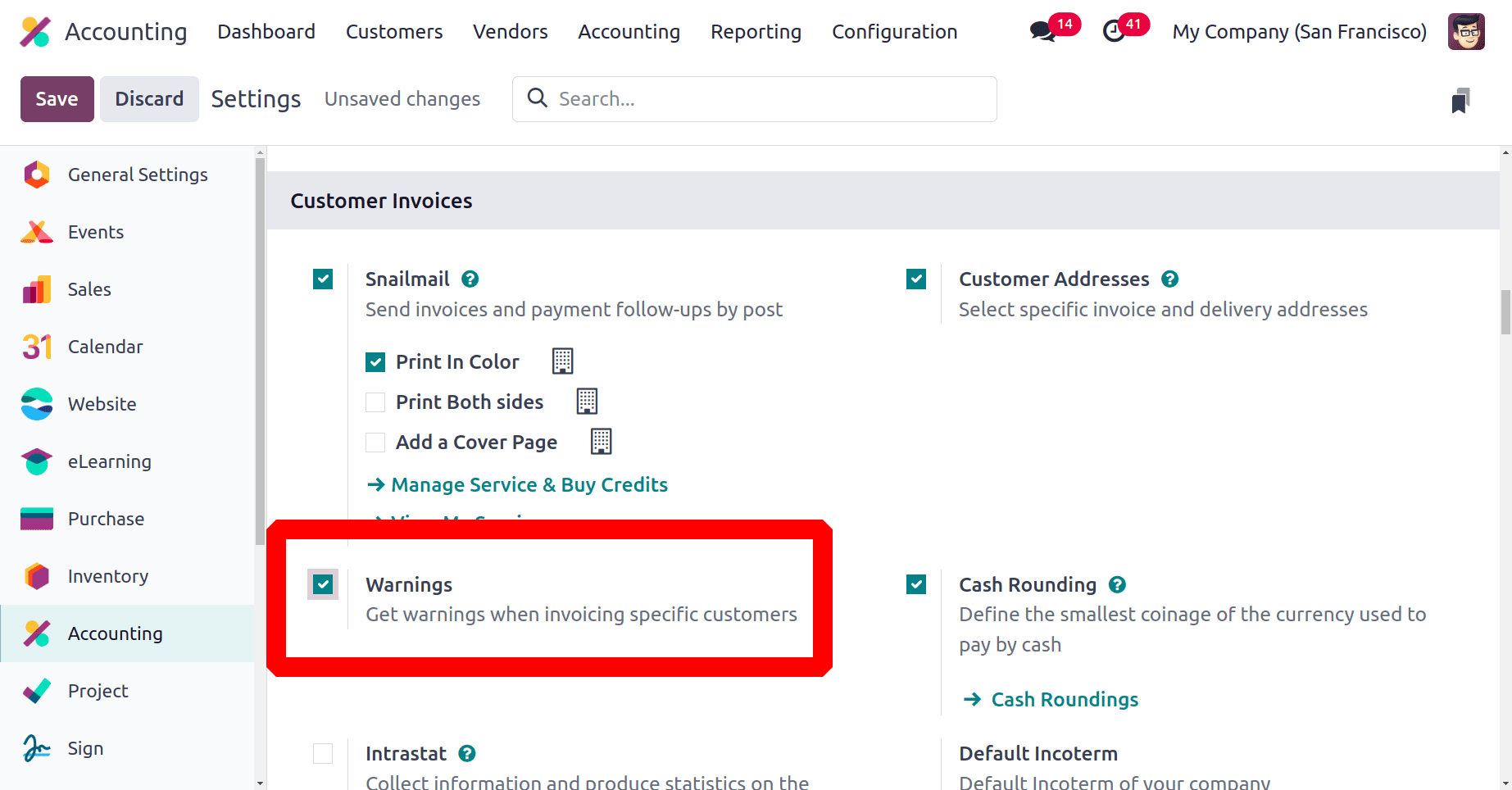
Task: Select the Project checkmark icon in sidebar
Action: 36,691
